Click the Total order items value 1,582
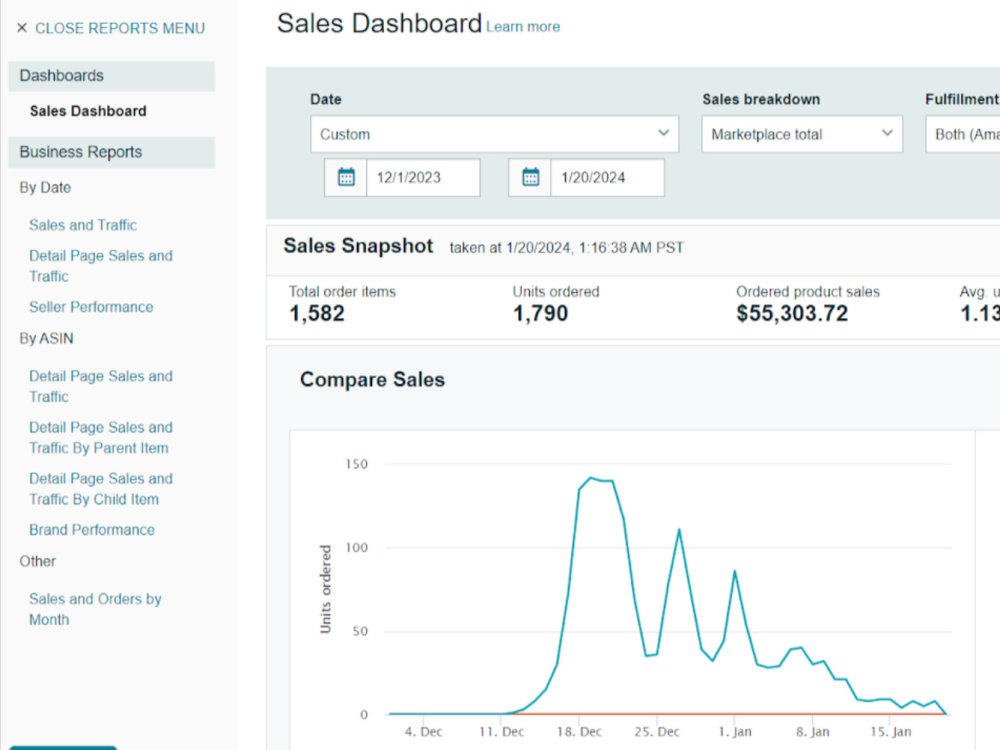 point(317,314)
